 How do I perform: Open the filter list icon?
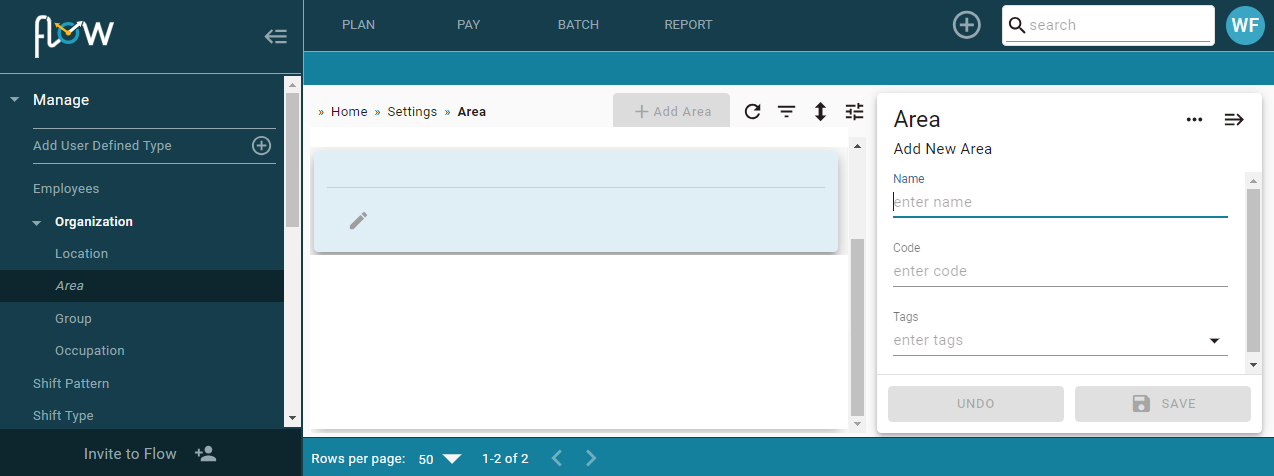(x=787, y=112)
